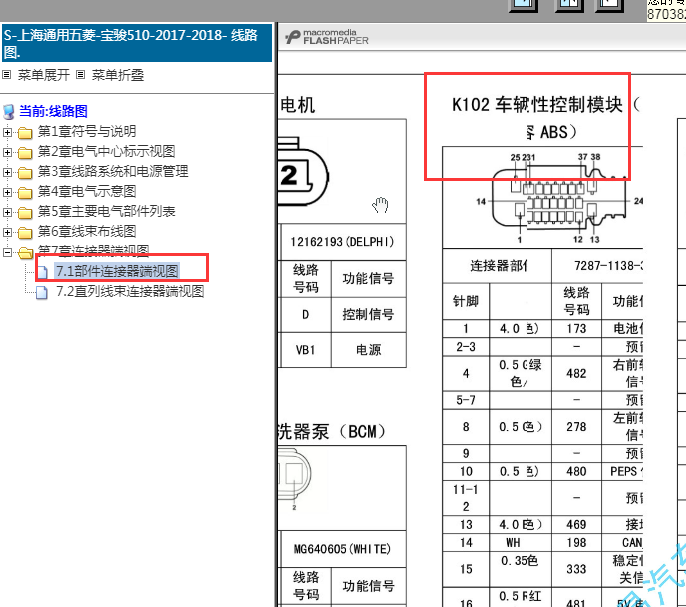Click the part number MG640605 (WHITE)
The width and height of the screenshot is (686, 607).
343,549
